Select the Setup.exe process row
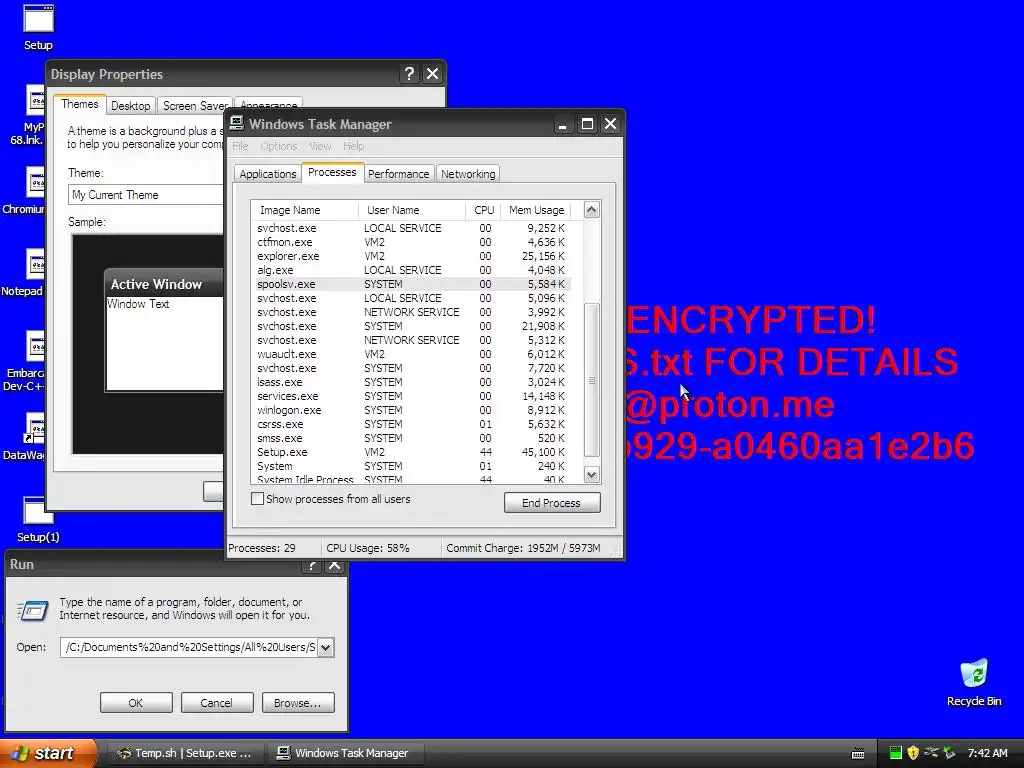The image size is (1024, 768). pyautogui.click(x=411, y=452)
